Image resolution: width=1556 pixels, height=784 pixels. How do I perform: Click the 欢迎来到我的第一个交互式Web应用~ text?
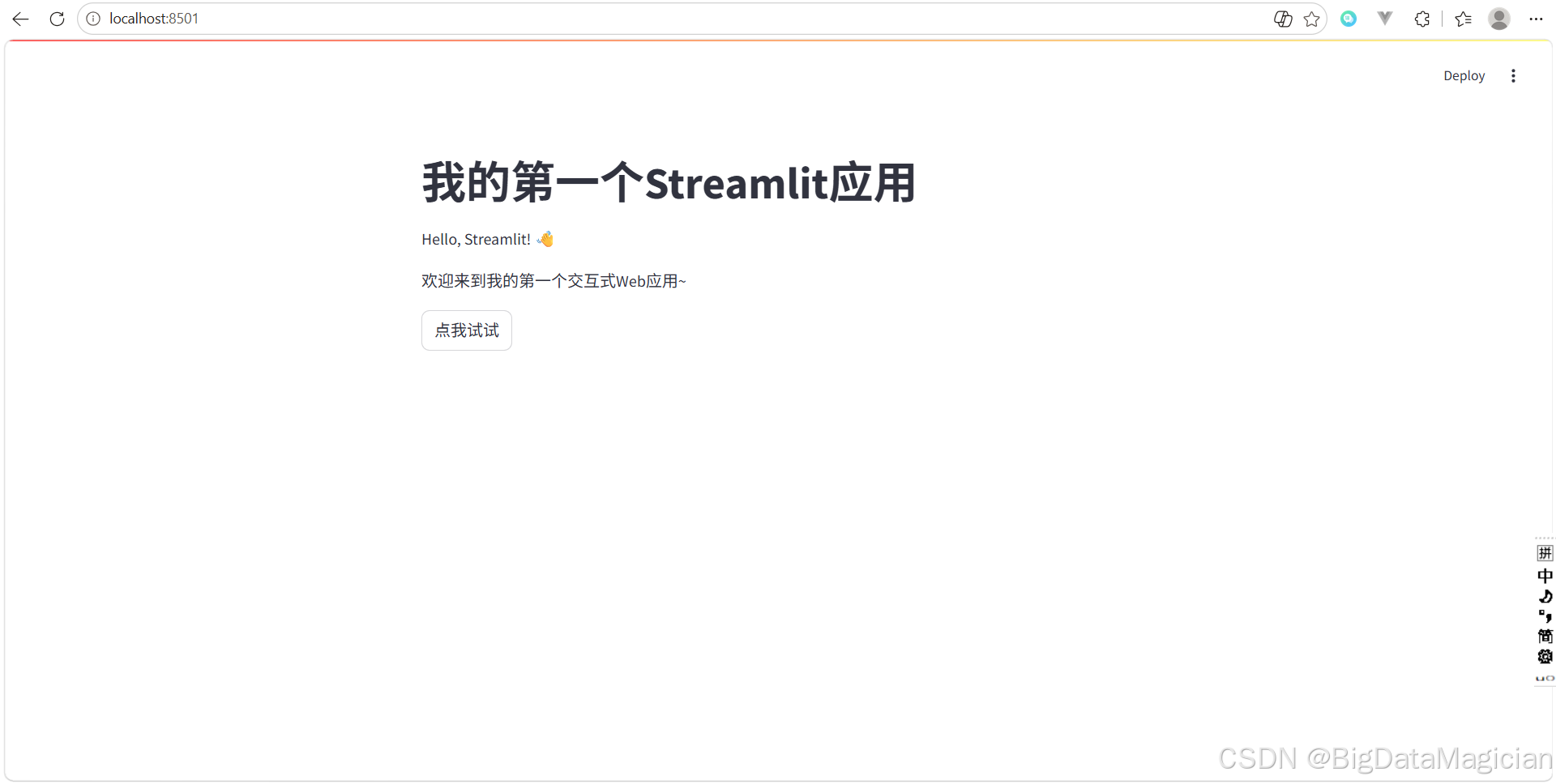[554, 281]
